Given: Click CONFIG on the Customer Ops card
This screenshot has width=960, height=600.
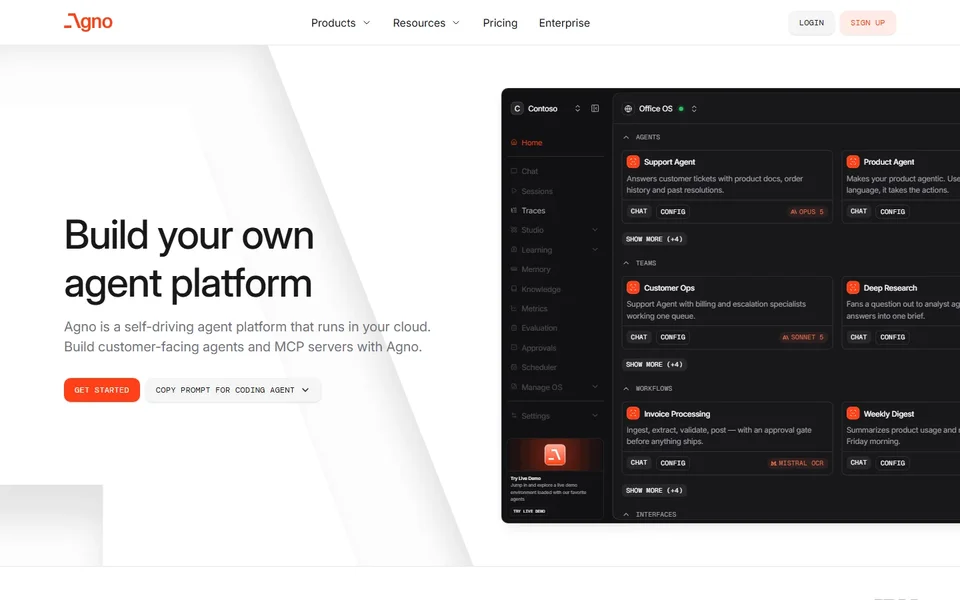Looking at the screenshot, I should point(673,337).
